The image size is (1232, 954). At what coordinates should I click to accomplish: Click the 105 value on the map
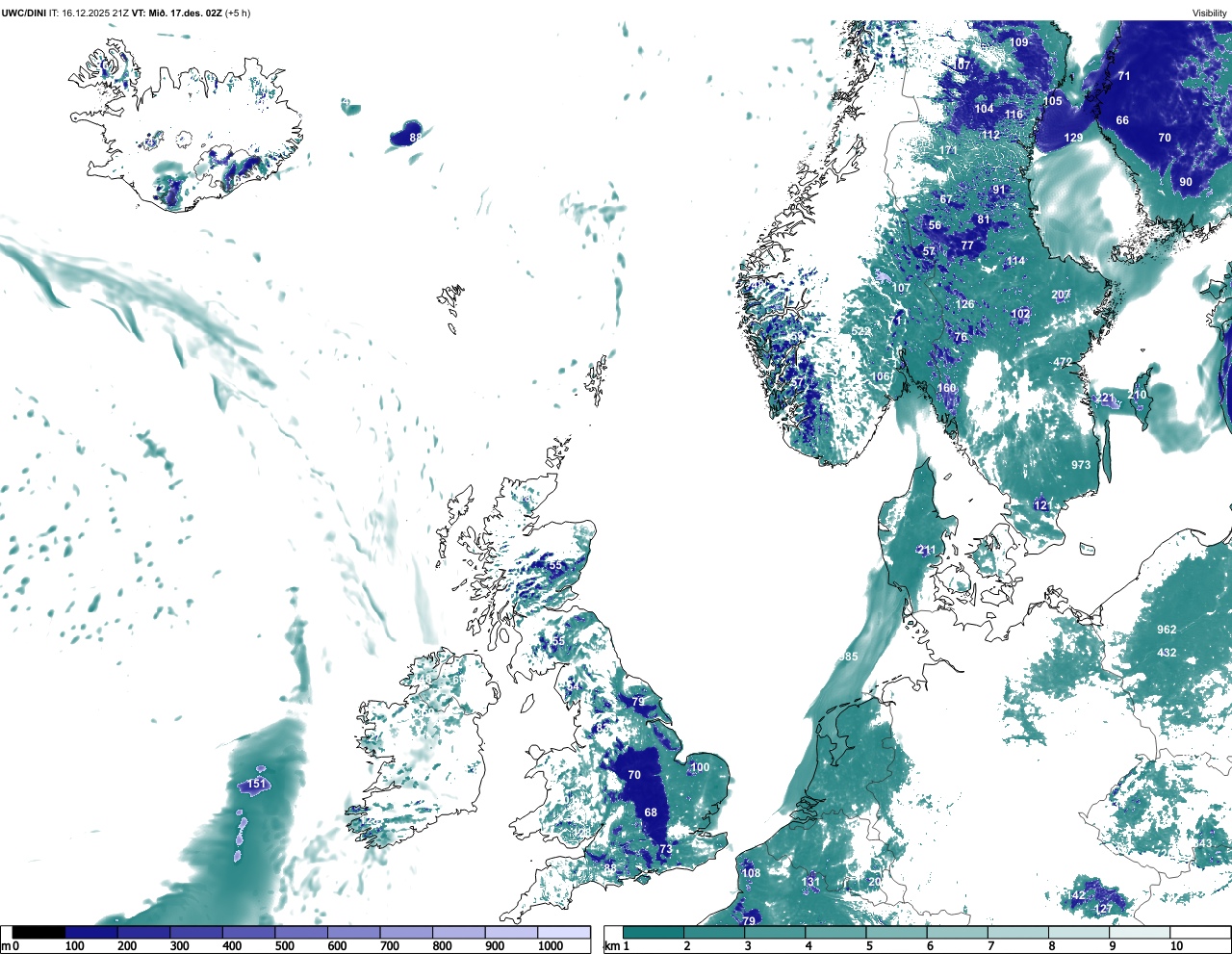[x=1053, y=101]
